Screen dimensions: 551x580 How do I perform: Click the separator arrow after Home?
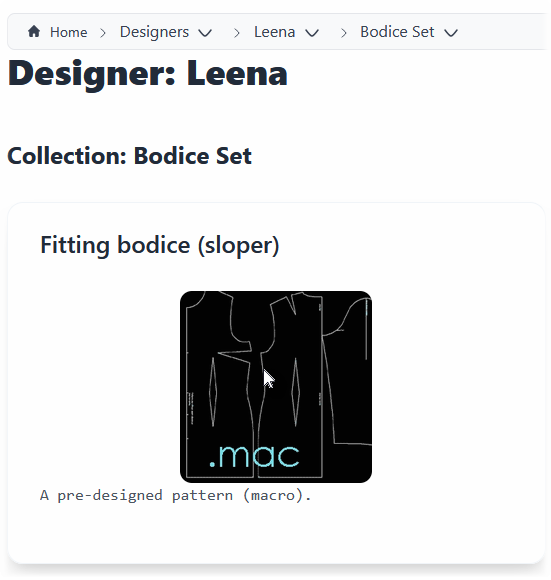coord(103,33)
